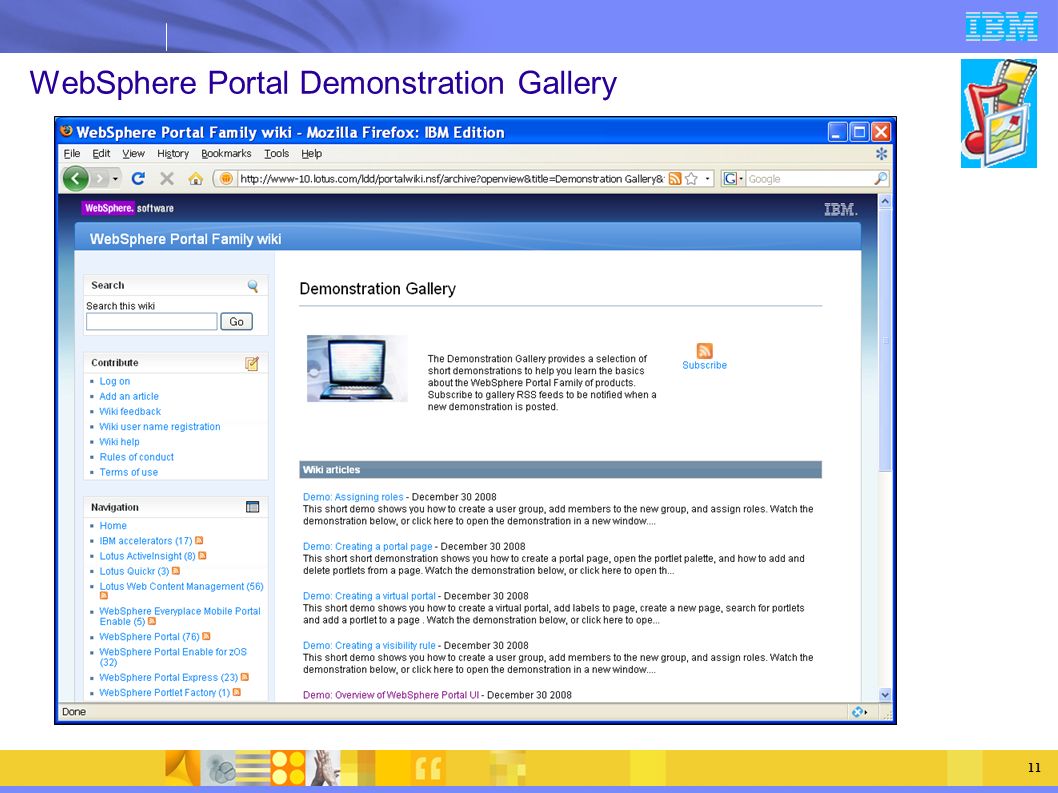The height and width of the screenshot is (793, 1058).
Task: Click RSS icon under Lotus Web Content Management
Action: [103, 596]
